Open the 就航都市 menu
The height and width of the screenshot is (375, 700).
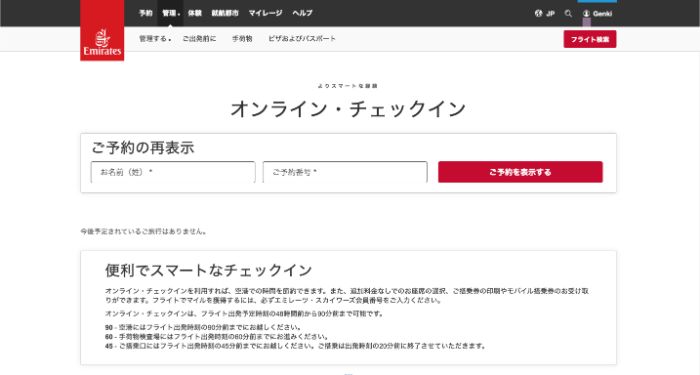pyautogui.click(x=225, y=13)
